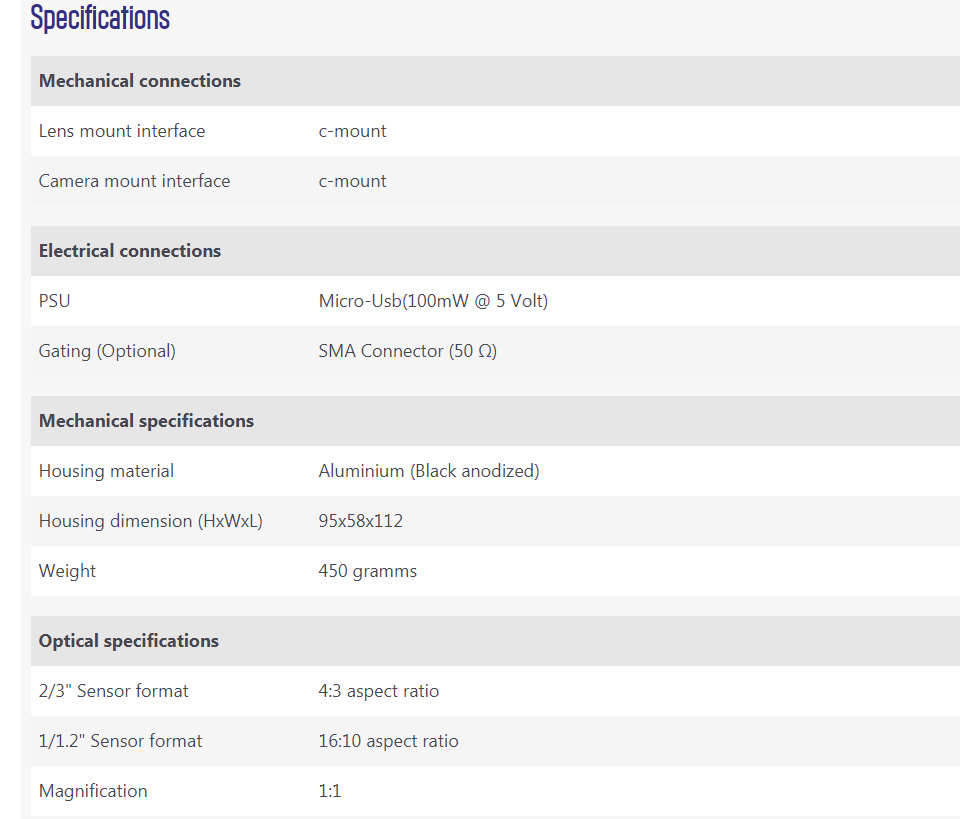
Task: Select the Gating (Optional) label
Action: click(107, 351)
